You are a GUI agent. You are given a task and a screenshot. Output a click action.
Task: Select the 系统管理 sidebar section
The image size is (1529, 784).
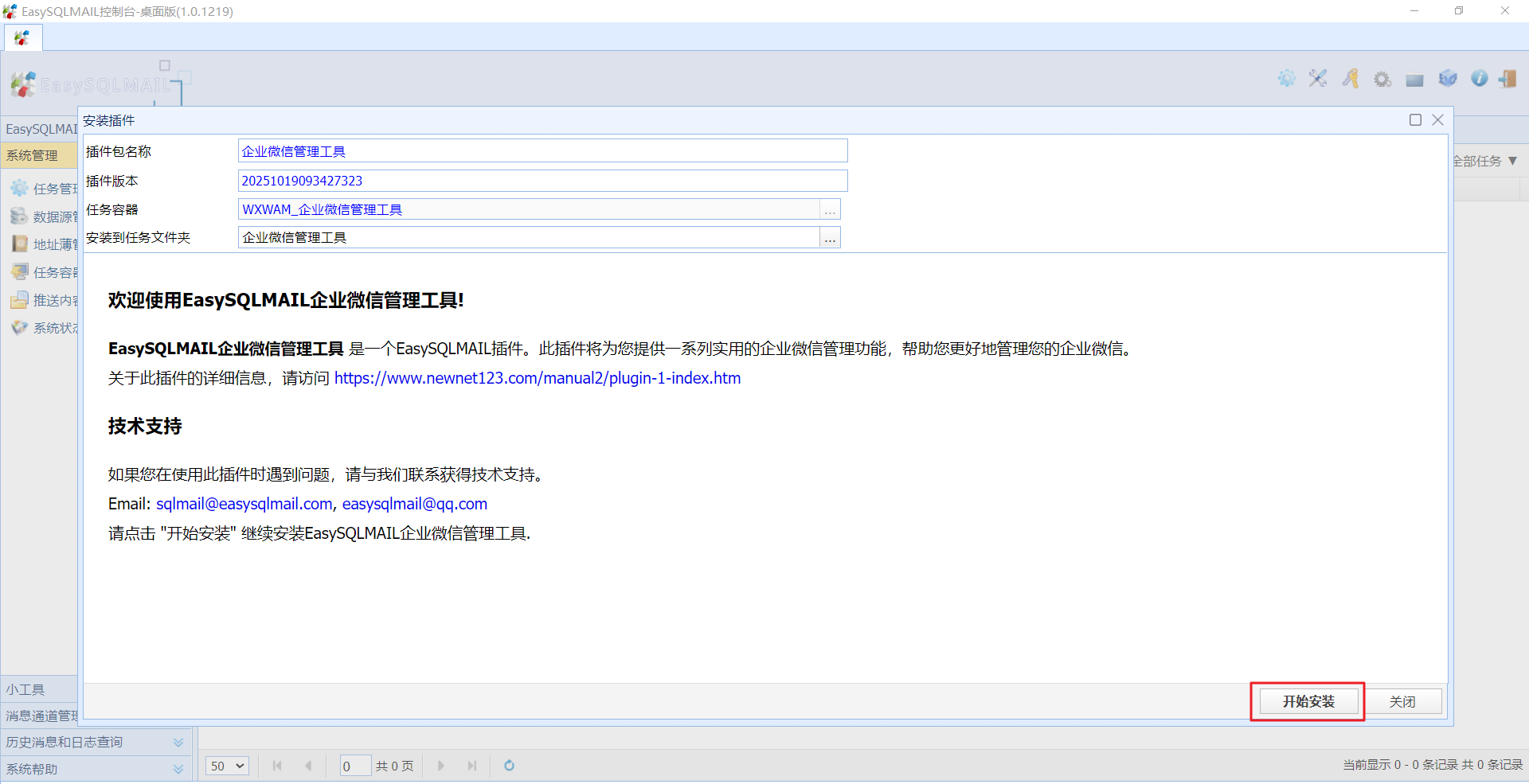click(32, 156)
